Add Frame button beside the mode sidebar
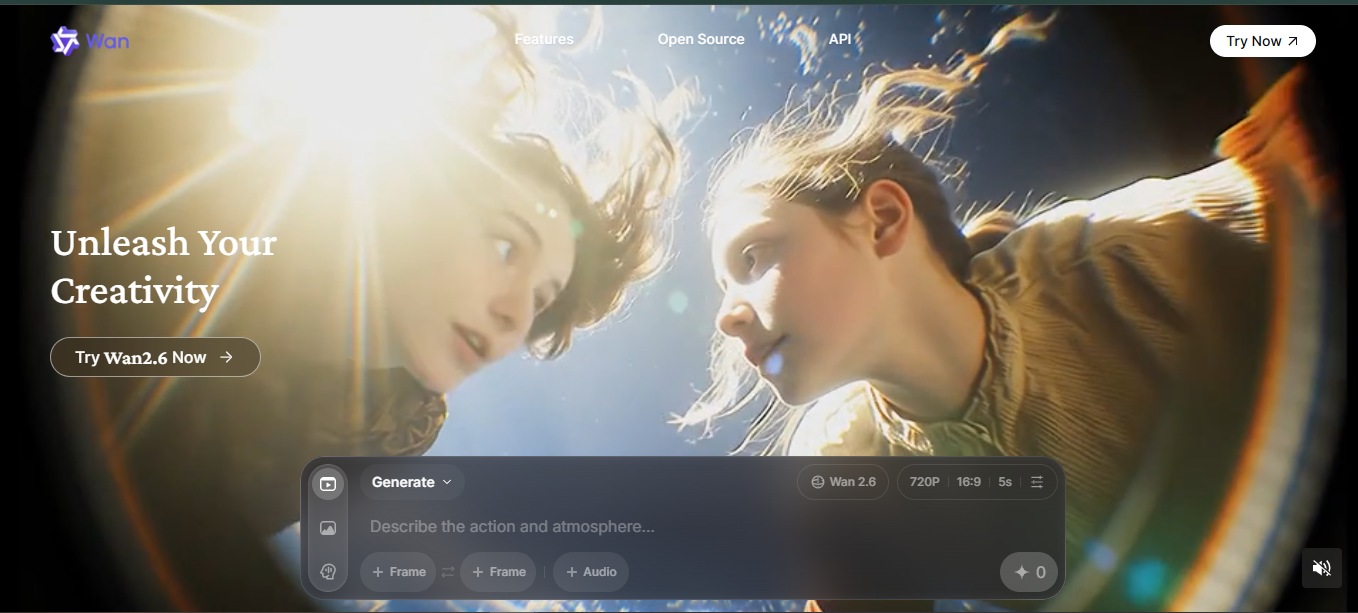 coord(398,572)
